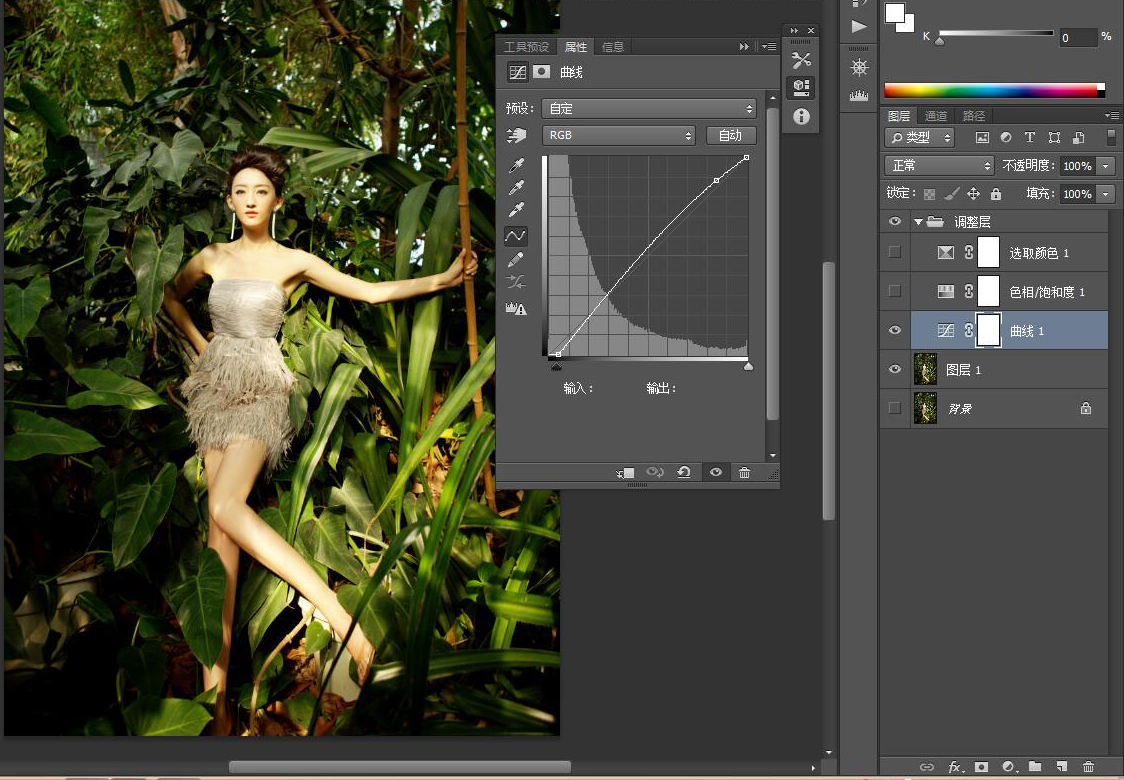Image resolution: width=1124 pixels, height=780 pixels.
Task: Show the 选取颜色 1 layer
Action: [x=895, y=253]
